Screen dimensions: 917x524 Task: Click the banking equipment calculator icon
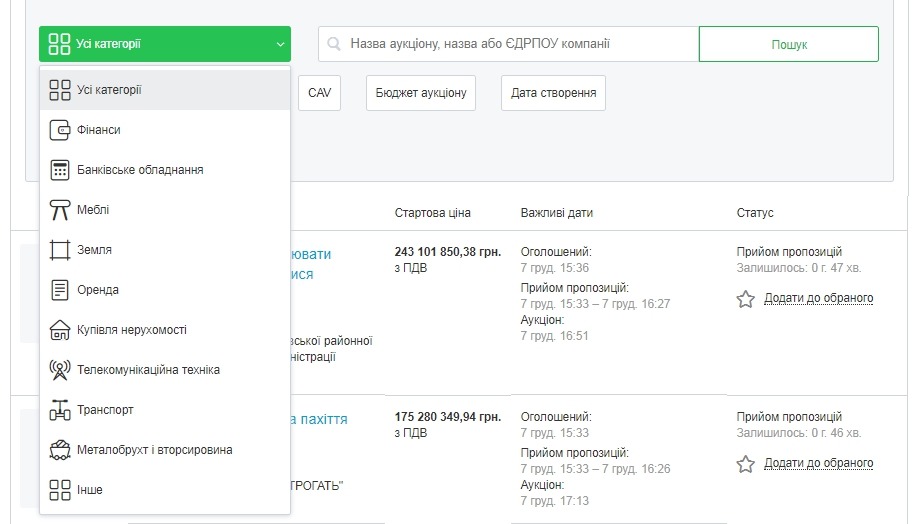[x=60, y=170]
